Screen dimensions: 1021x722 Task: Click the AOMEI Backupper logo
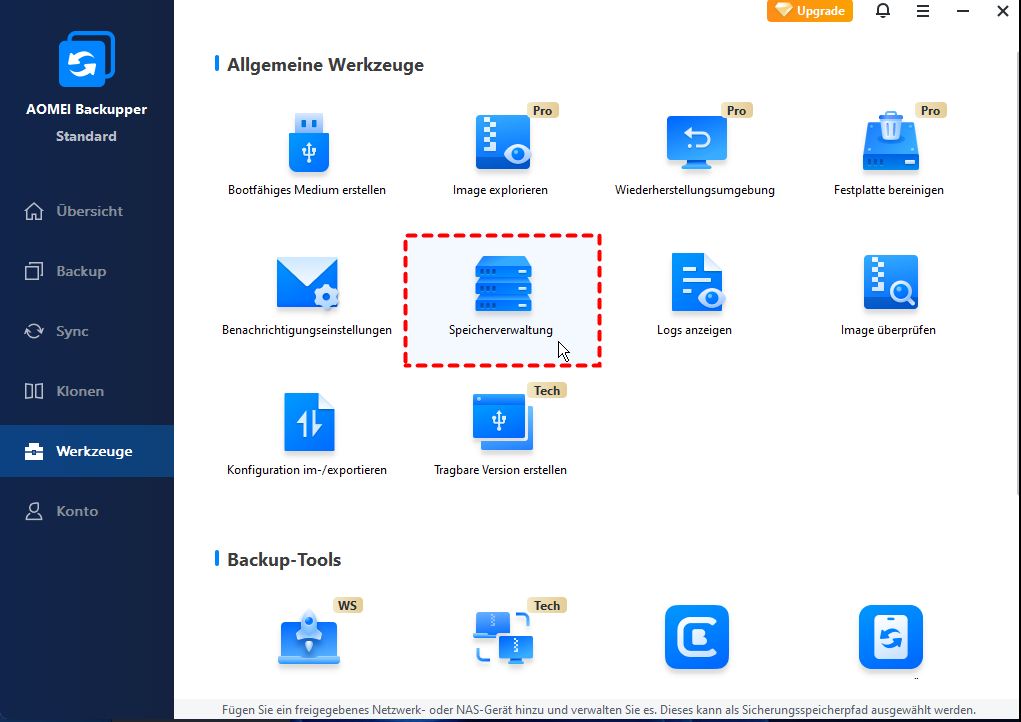[87, 59]
